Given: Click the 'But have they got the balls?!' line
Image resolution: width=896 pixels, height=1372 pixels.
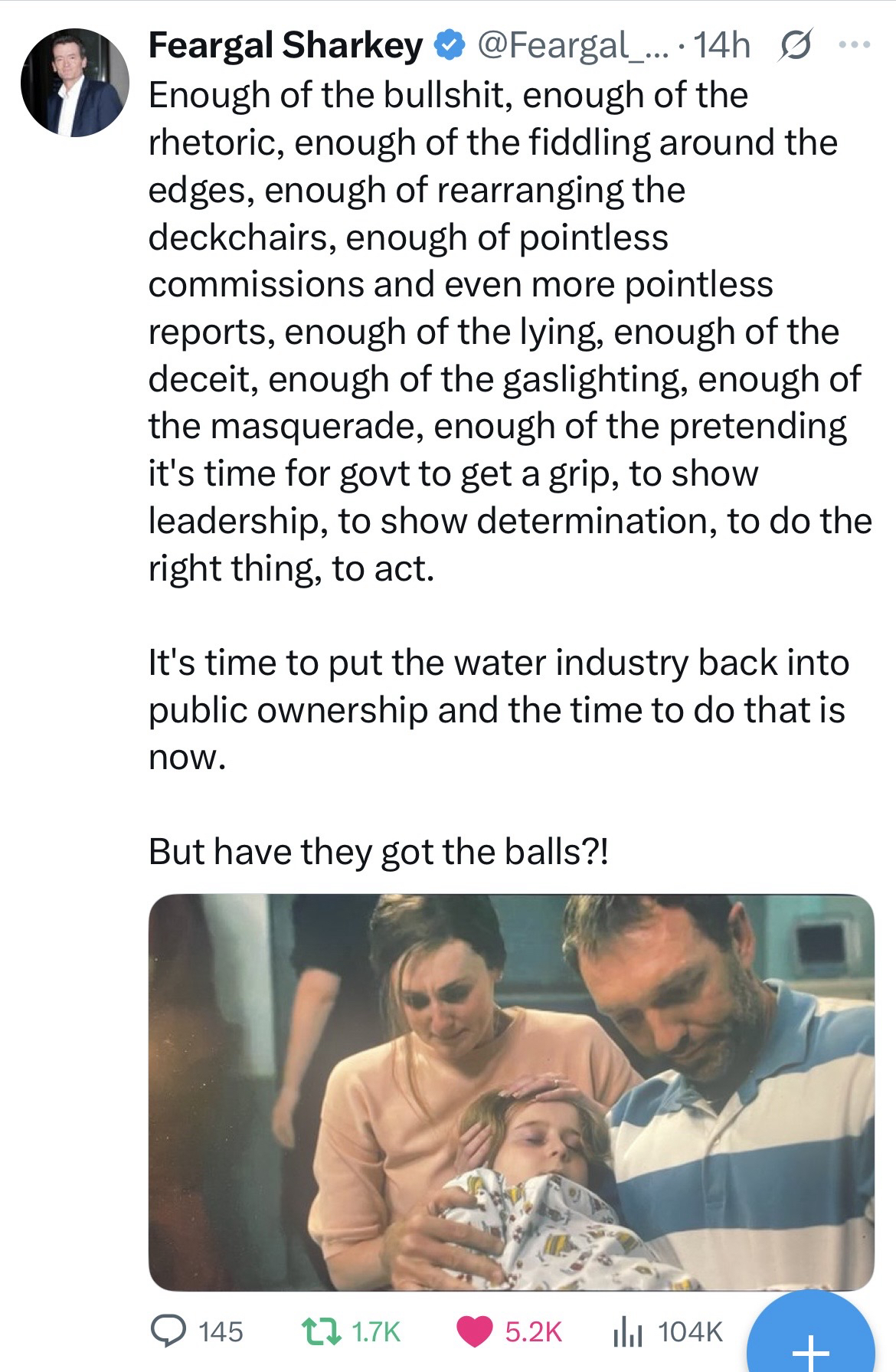Looking at the screenshot, I should tap(379, 851).
